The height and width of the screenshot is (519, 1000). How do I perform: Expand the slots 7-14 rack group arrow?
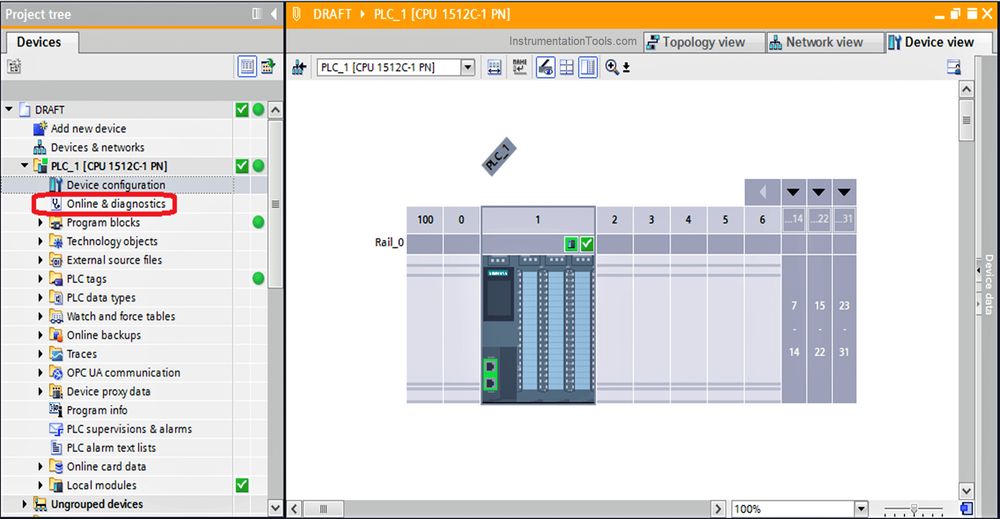pyautogui.click(x=793, y=192)
